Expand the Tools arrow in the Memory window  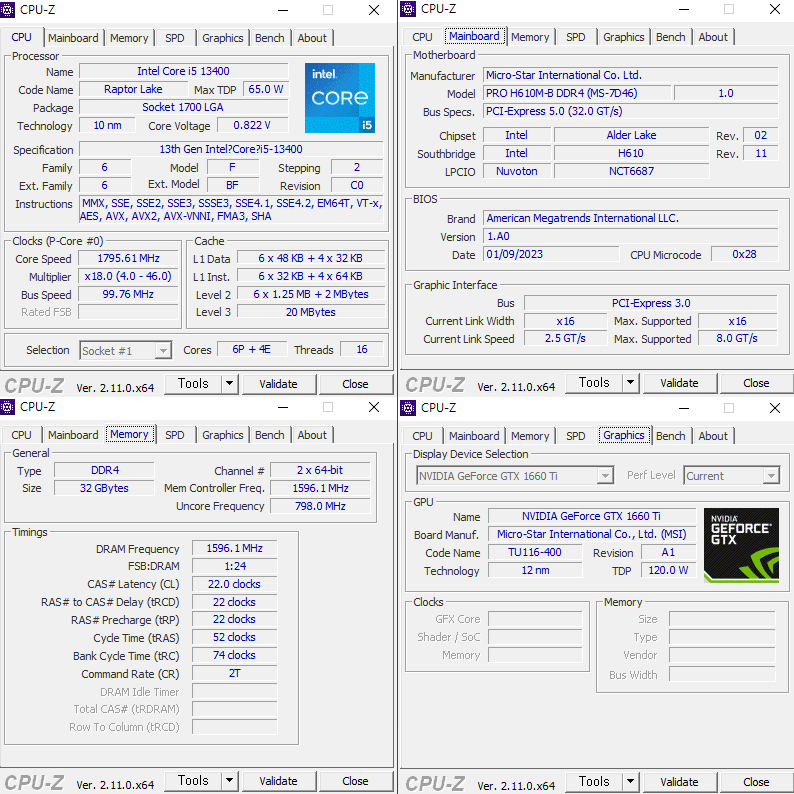coord(229,781)
